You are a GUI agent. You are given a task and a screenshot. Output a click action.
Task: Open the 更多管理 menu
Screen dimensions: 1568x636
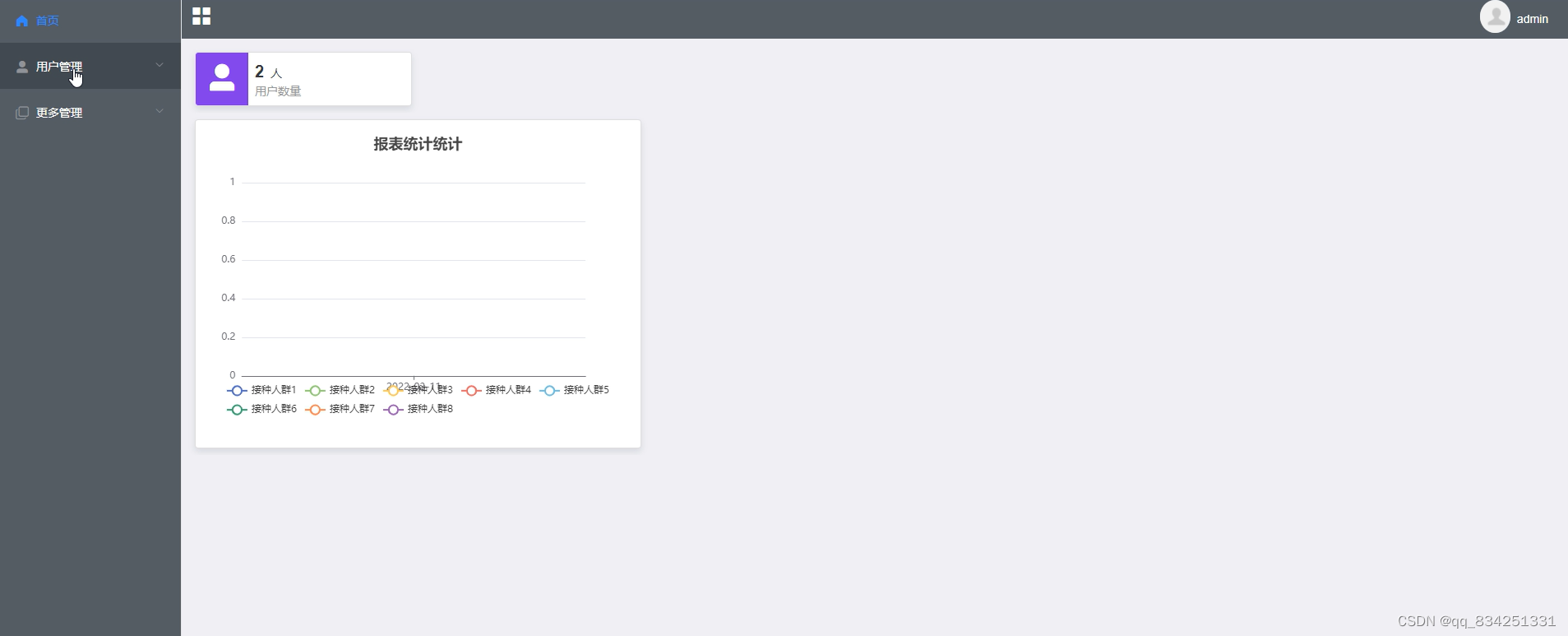coord(90,112)
